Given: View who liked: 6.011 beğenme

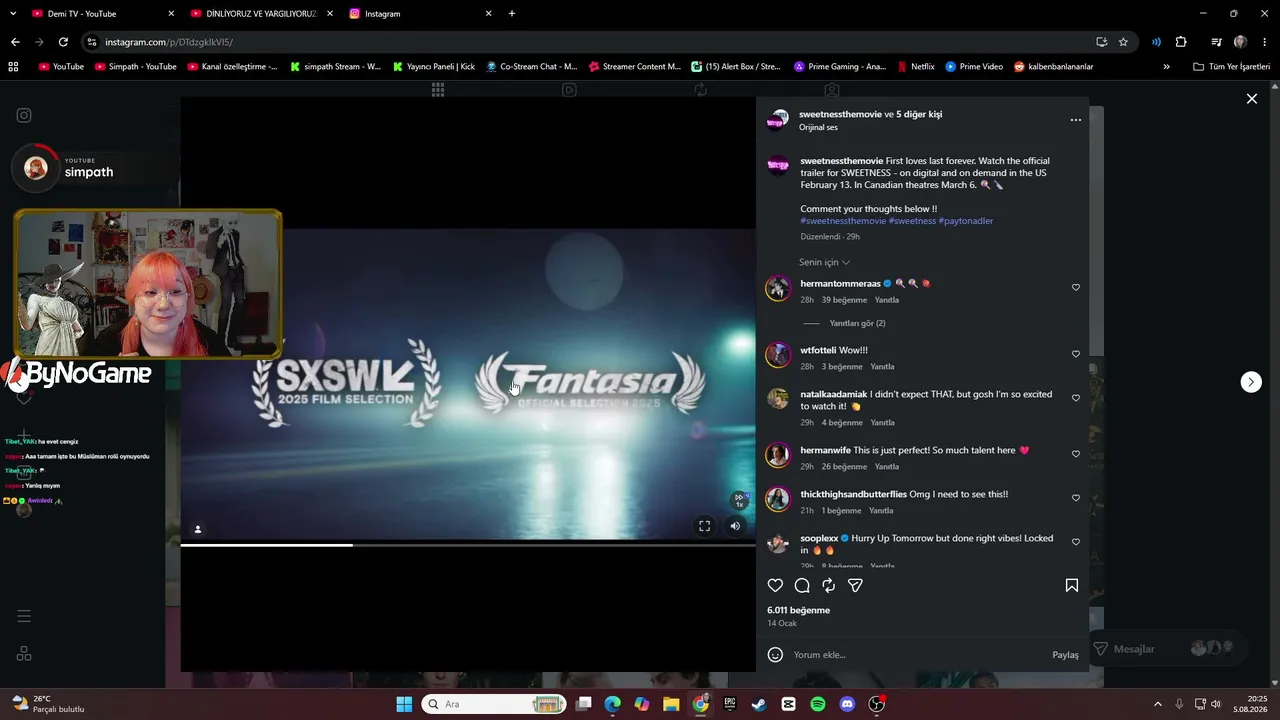Looking at the screenshot, I should tap(798, 610).
